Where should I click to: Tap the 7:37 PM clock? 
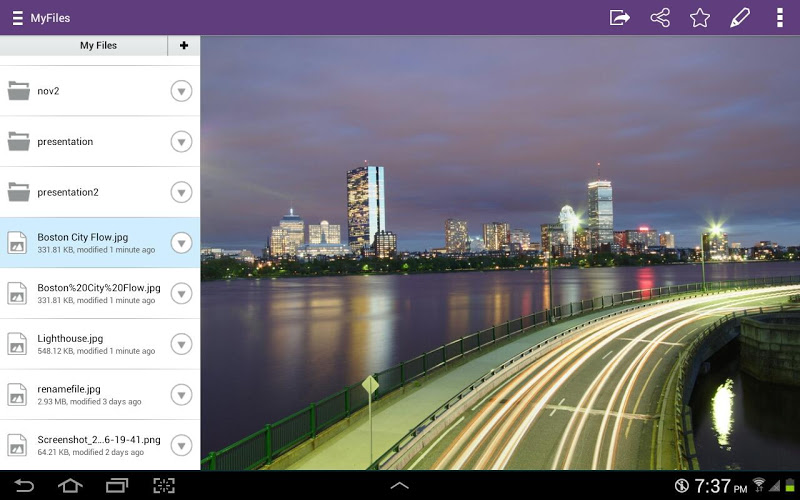click(x=720, y=486)
